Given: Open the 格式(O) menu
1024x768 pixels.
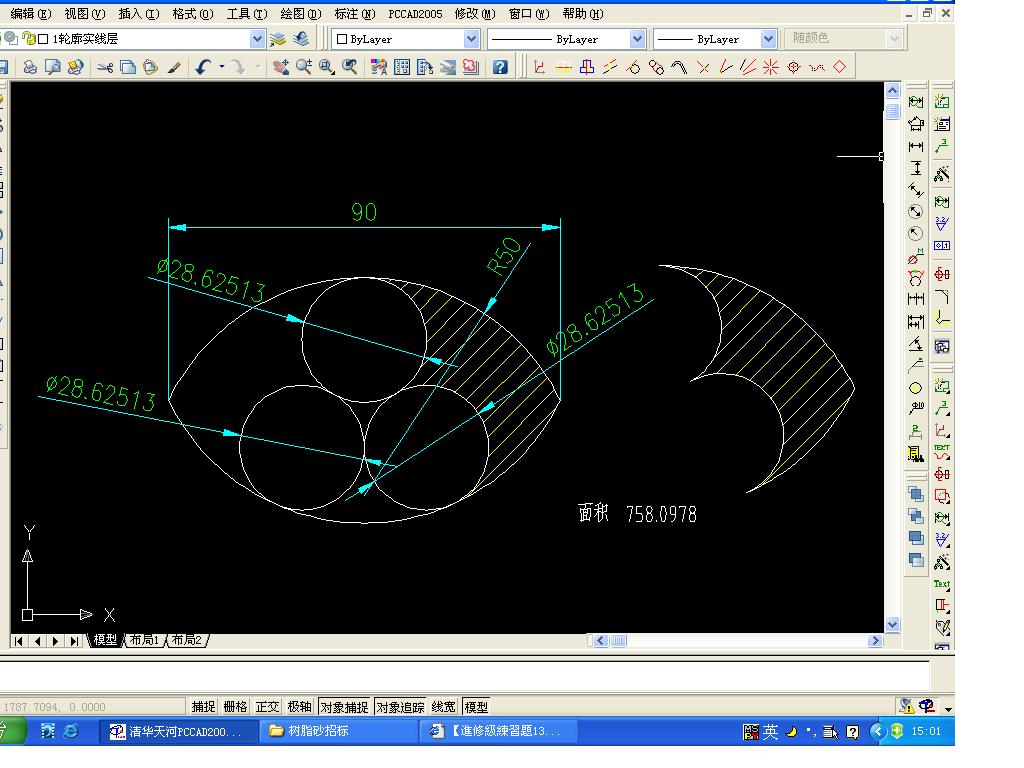Looking at the screenshot, I should (193, 14).
